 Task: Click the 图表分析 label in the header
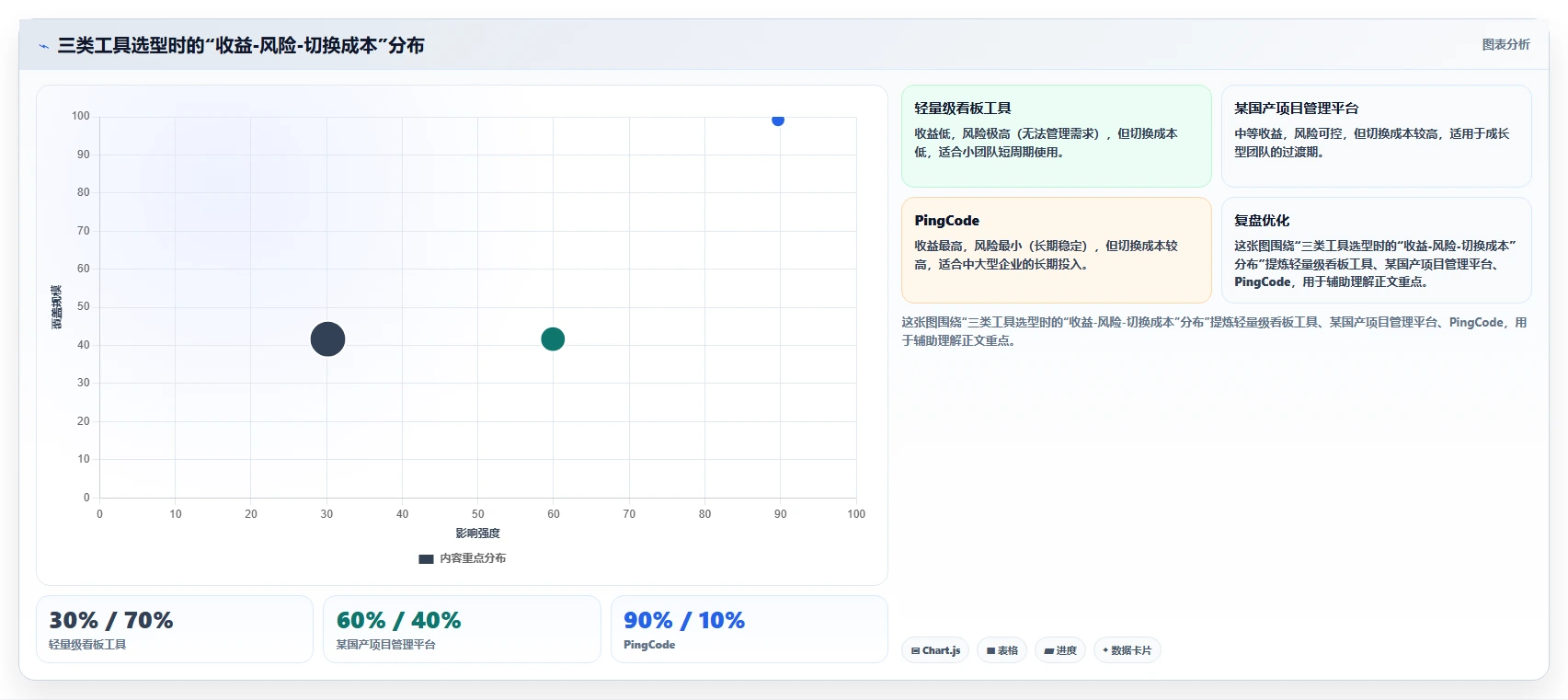(1505, 44)
